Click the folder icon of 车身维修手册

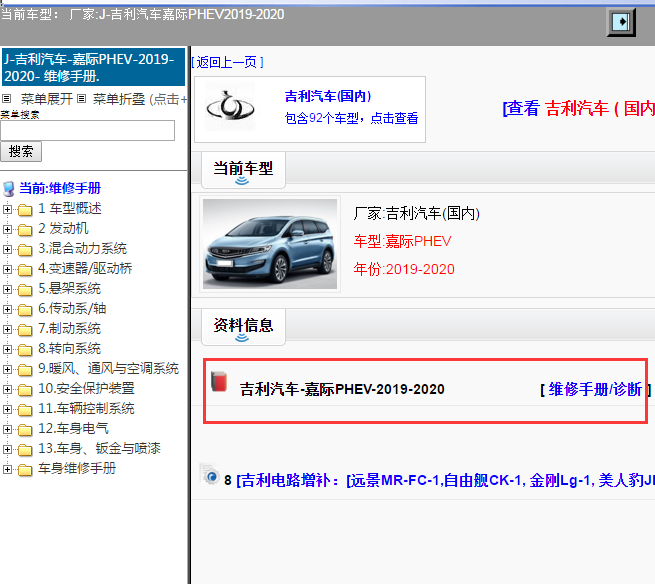point(25,470)
